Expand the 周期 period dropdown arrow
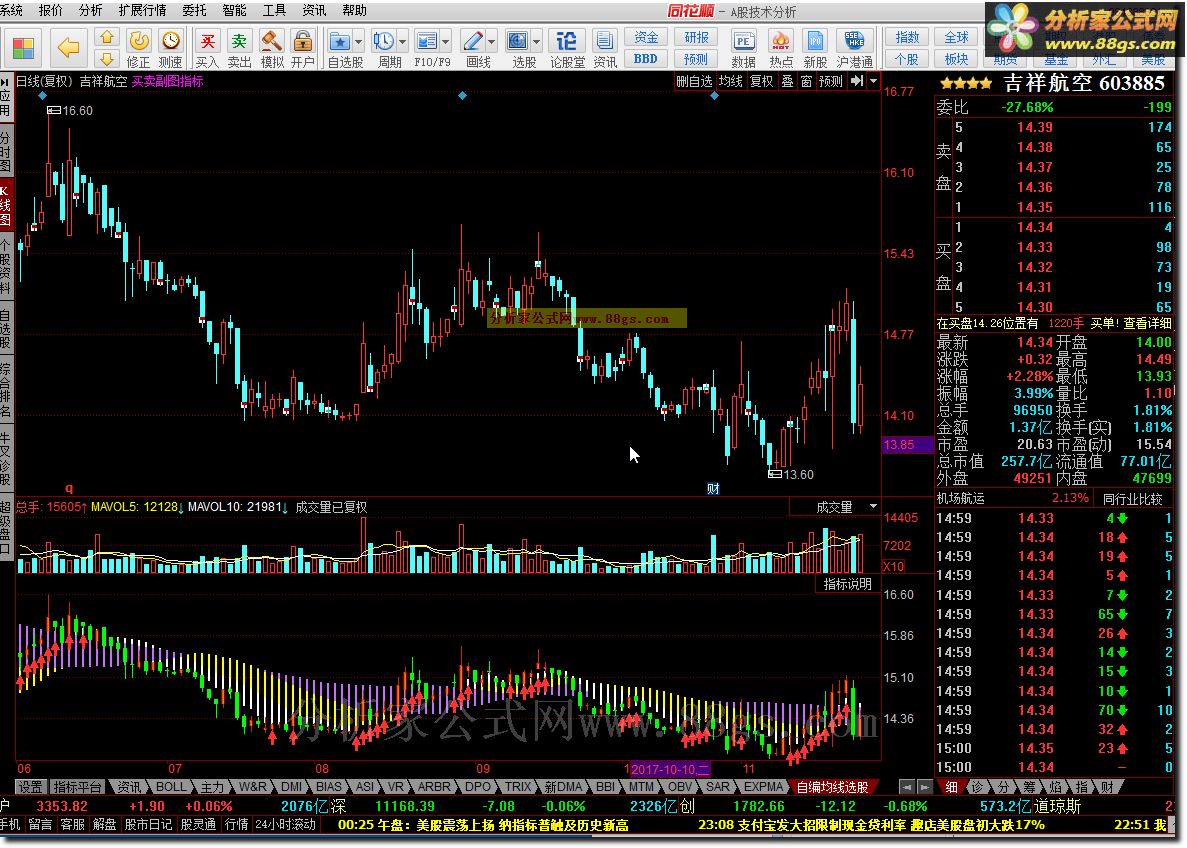 pyautogui.click(x=403, y=41)
